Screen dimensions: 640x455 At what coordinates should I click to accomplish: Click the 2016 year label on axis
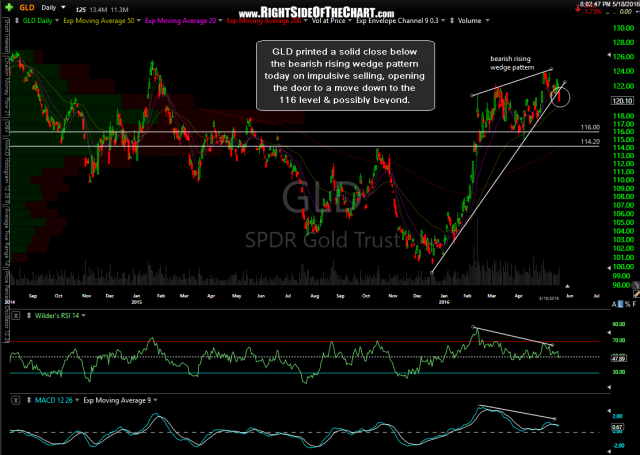point(444,302)
